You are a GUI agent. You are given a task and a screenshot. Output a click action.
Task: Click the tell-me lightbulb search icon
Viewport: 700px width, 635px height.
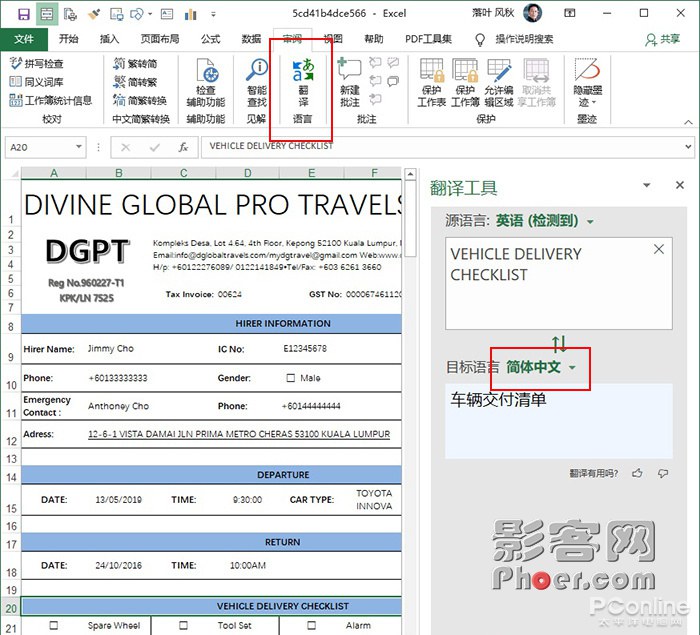pos(480,40)
